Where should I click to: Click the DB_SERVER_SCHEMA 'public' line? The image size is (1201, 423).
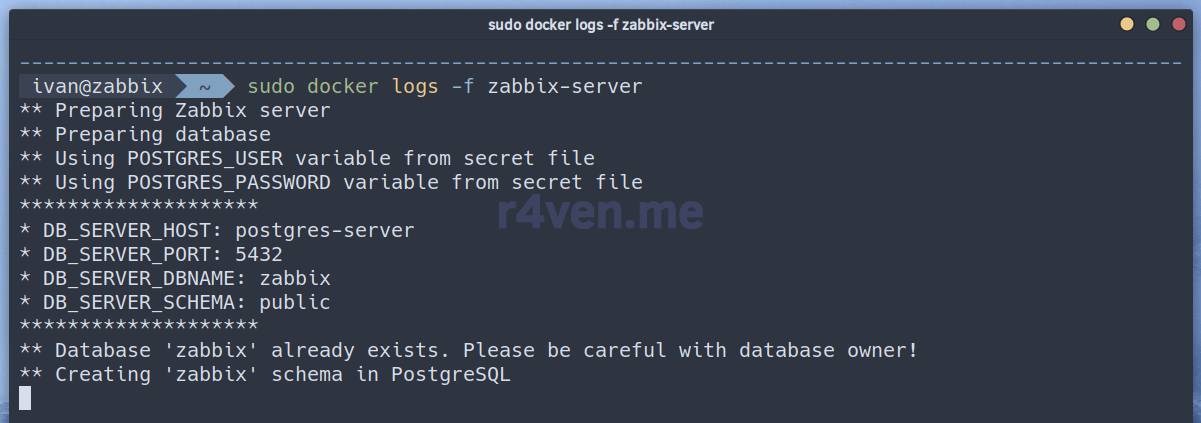tap(175, 303)
